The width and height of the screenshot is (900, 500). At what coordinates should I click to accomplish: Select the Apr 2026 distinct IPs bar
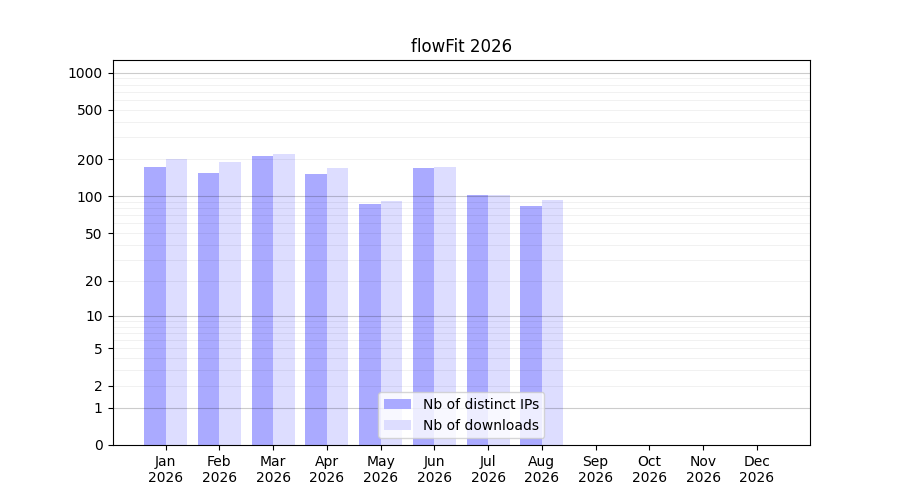pyautogui.click(x=316, y=309)
